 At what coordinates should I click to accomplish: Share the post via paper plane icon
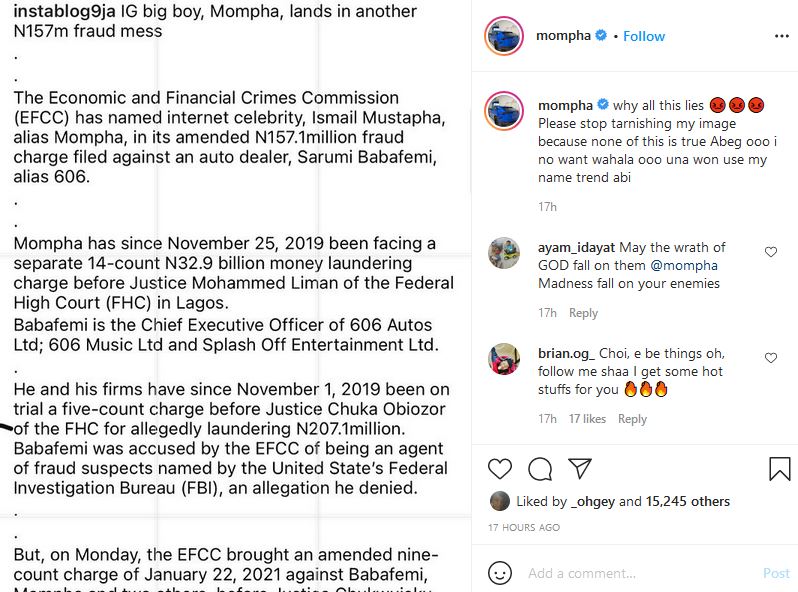[x=579, y=468]
